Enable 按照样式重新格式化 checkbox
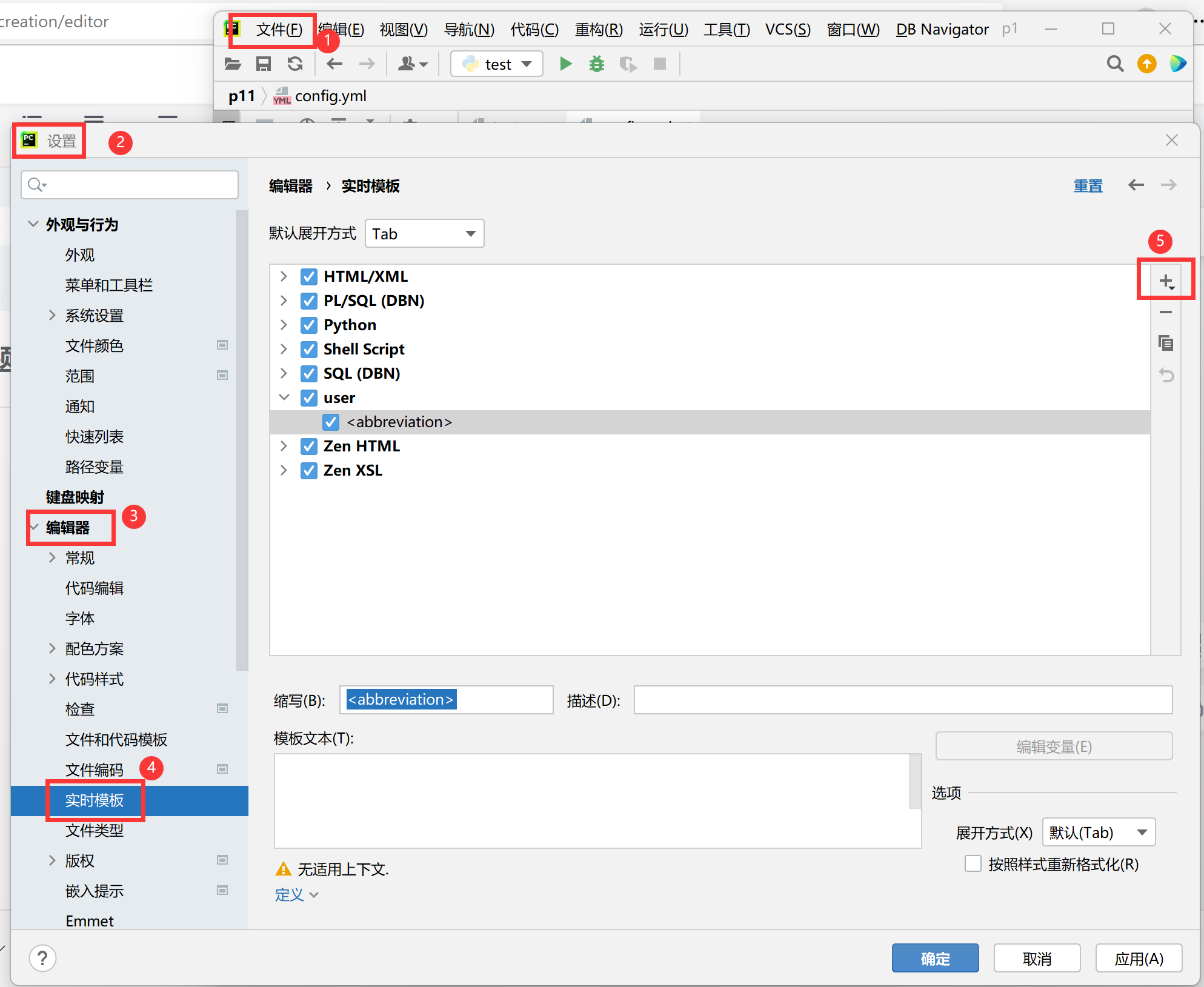This screenshot has width=1204, height=987. [x=973, y=863]
